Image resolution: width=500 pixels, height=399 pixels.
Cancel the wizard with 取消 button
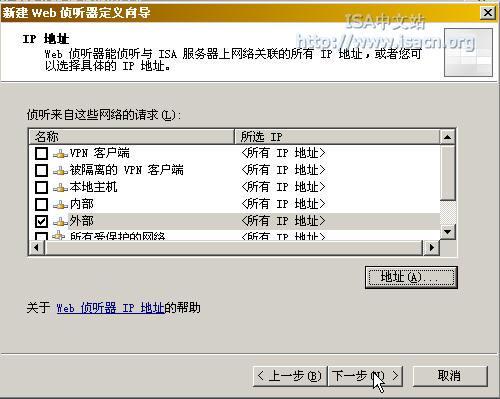click(x=450, y=376)
